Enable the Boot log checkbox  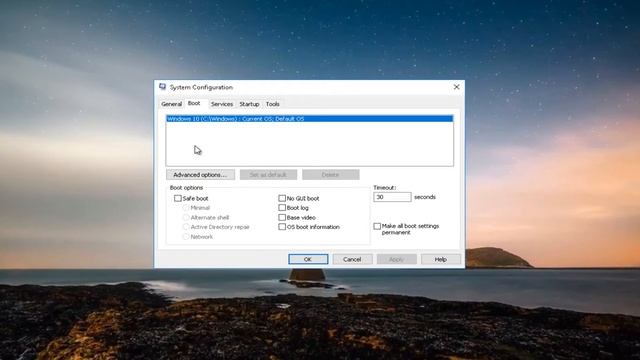point(282,208)
